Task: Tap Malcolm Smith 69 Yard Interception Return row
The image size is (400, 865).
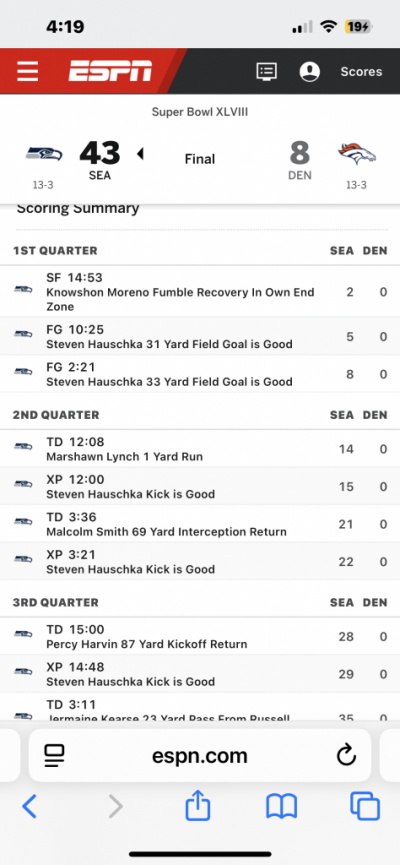Action: click(x=200, y=524)
